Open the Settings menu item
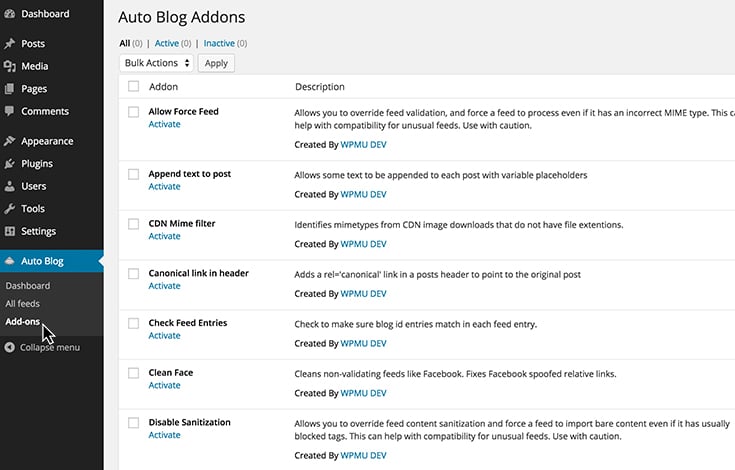The image size is (735, 470). click(38, 231)
